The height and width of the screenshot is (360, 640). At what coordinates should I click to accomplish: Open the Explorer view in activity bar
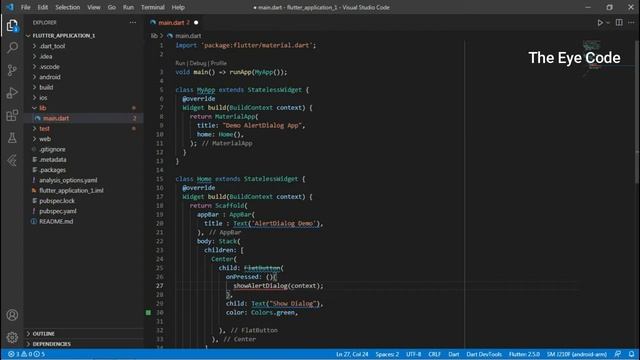click(12, 26)
